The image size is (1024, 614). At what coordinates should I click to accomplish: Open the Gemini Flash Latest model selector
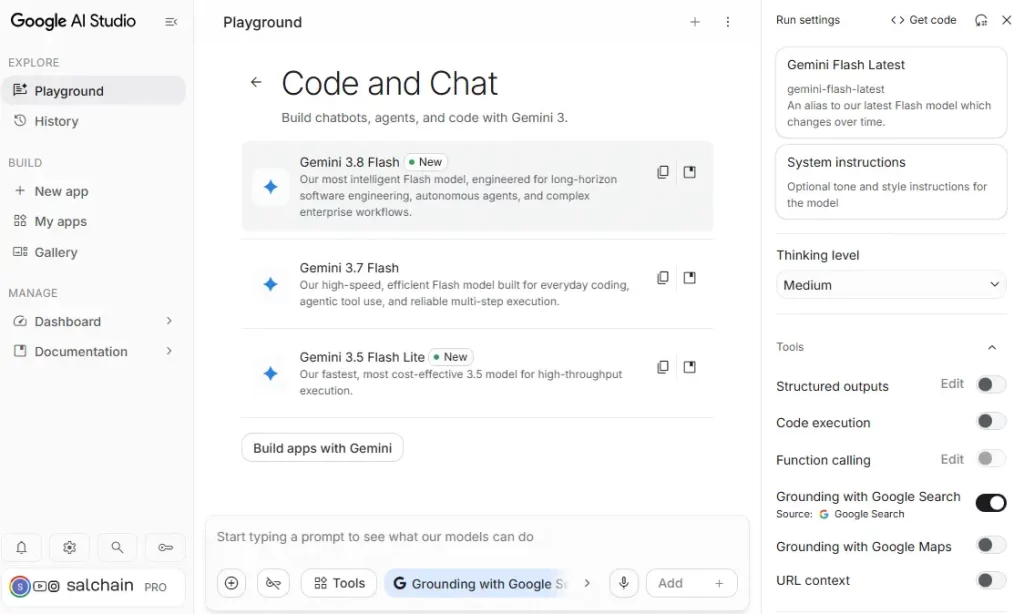(x=891, y=92)
